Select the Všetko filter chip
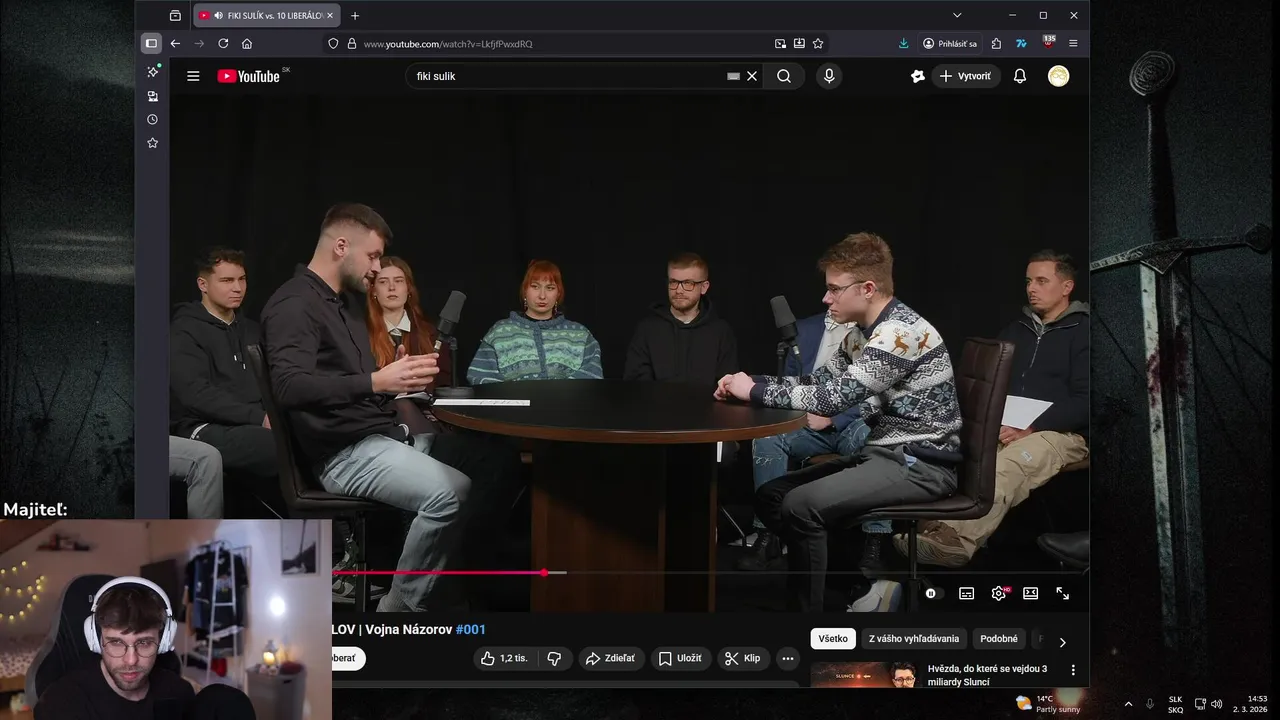Screen dimensions: 1280x720 pos(833,639)
